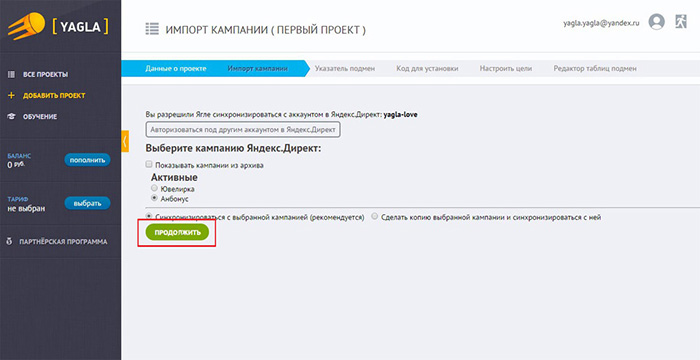Viewport: 700px width, 360px height.
Task: Click the выбрать tariff button
Action: 88,203
